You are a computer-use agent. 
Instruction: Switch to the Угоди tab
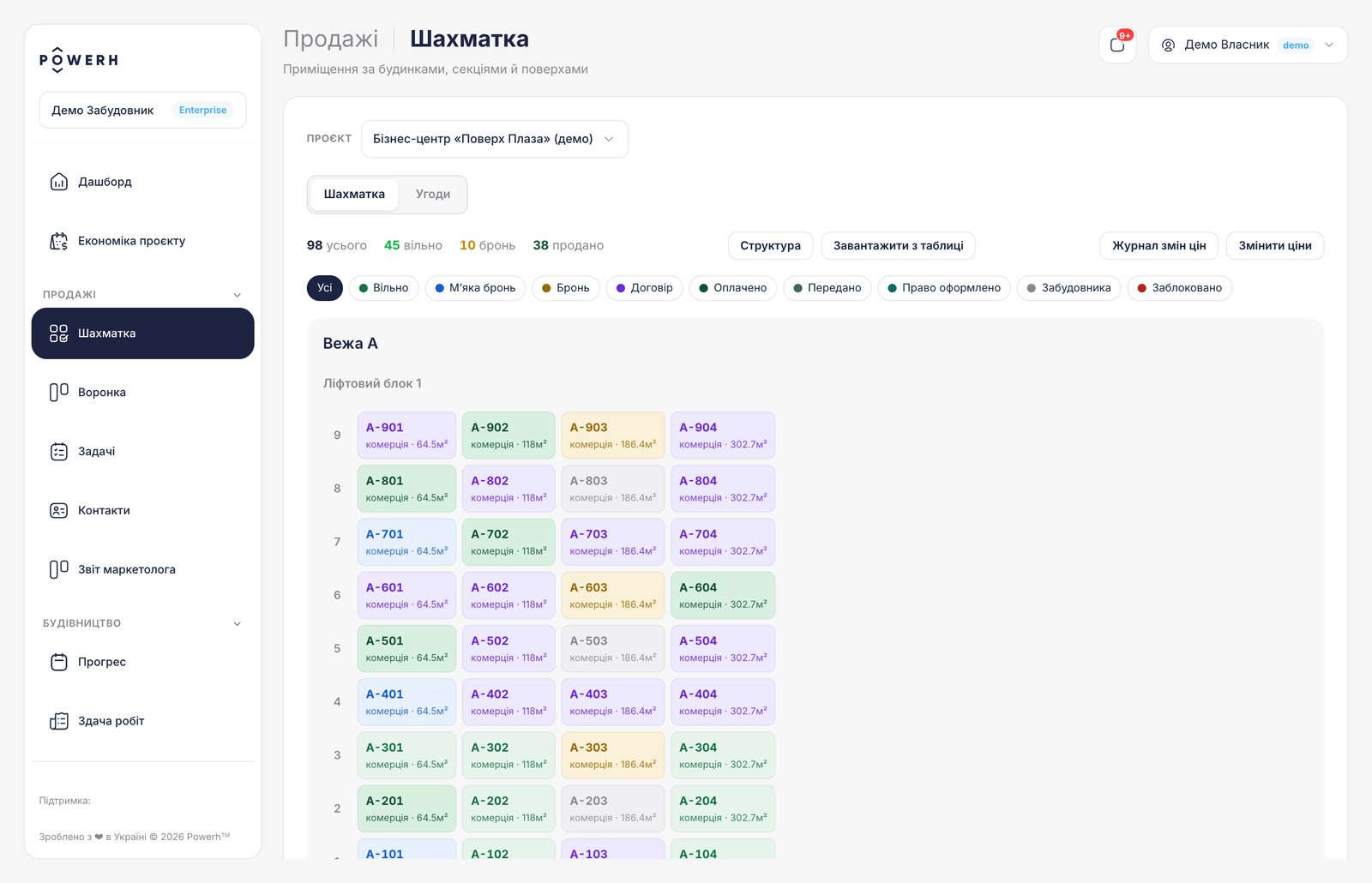[433, 195]
